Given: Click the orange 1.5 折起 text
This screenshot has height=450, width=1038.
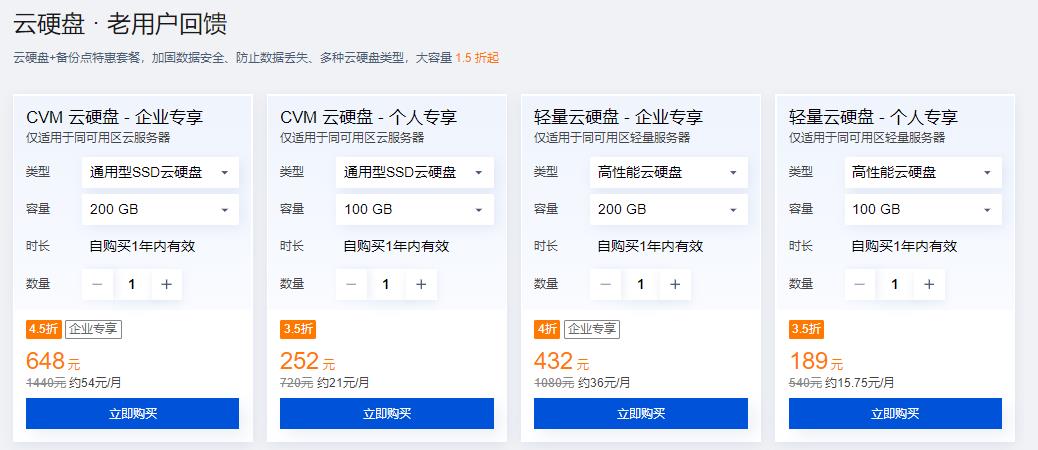Looking at the screenshot, I should point(477,58).
